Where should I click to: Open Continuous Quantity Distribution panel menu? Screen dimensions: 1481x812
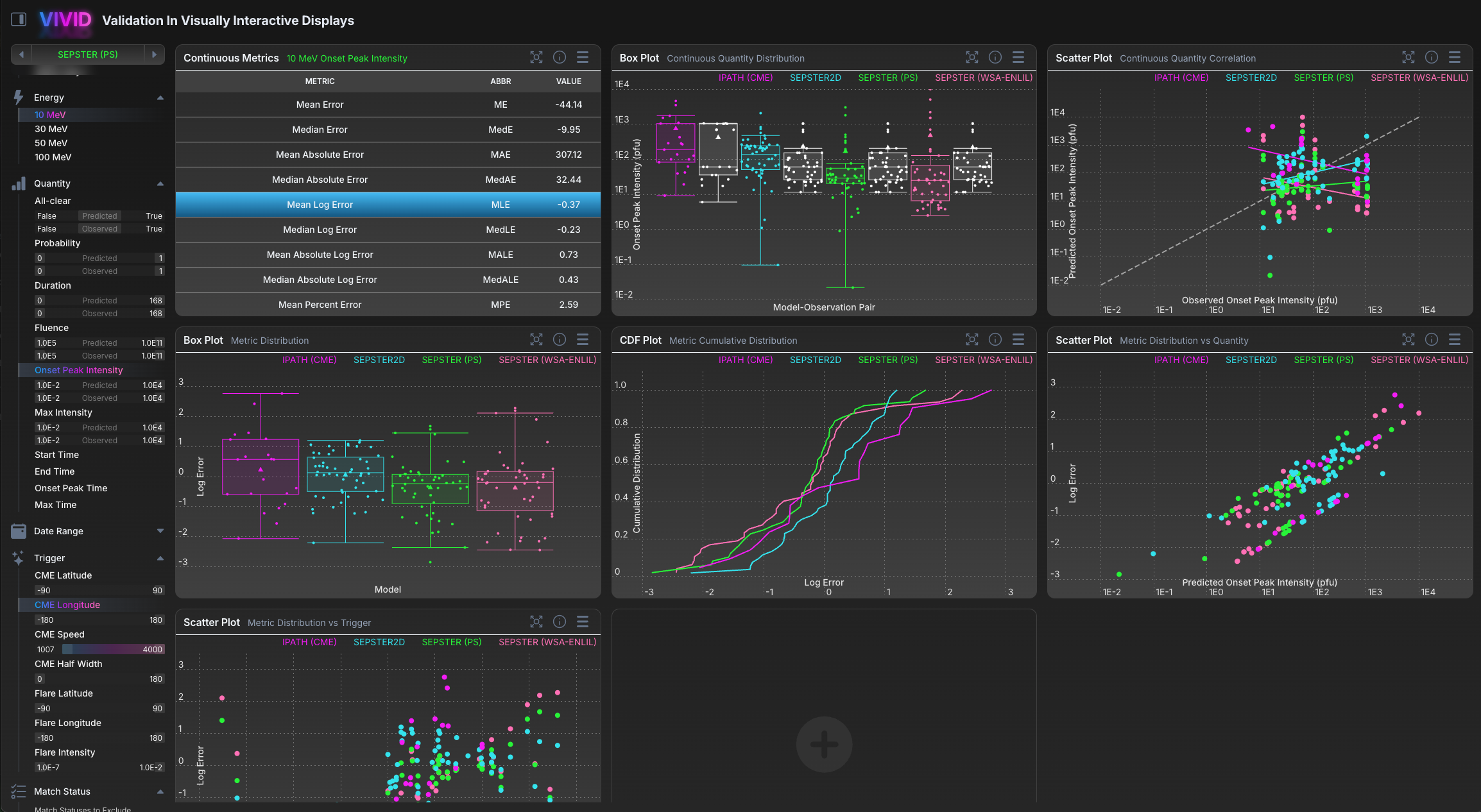1018,57
